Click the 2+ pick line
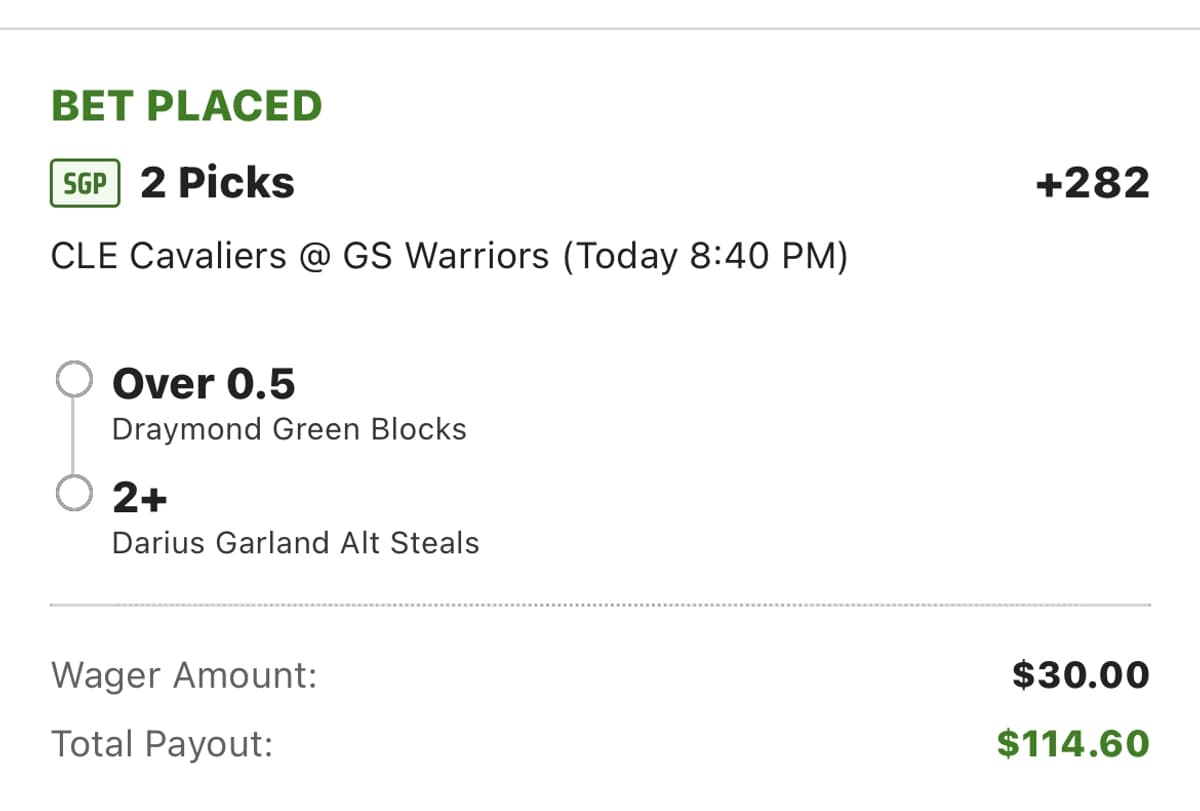1200x811 pixels. point(139,497)
